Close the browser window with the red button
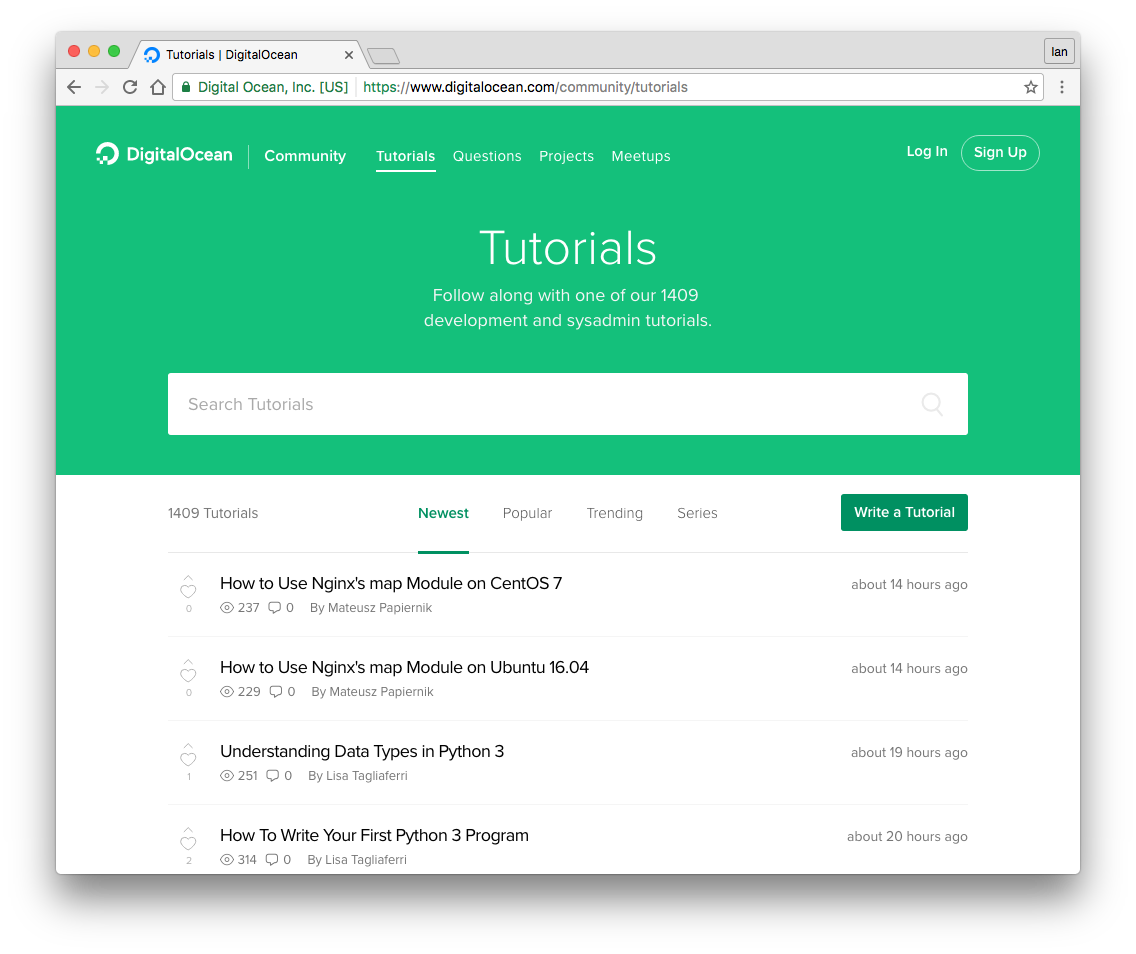Image resolution: width=1136 pixels, height=954 pixels. [x=74, y=51]
